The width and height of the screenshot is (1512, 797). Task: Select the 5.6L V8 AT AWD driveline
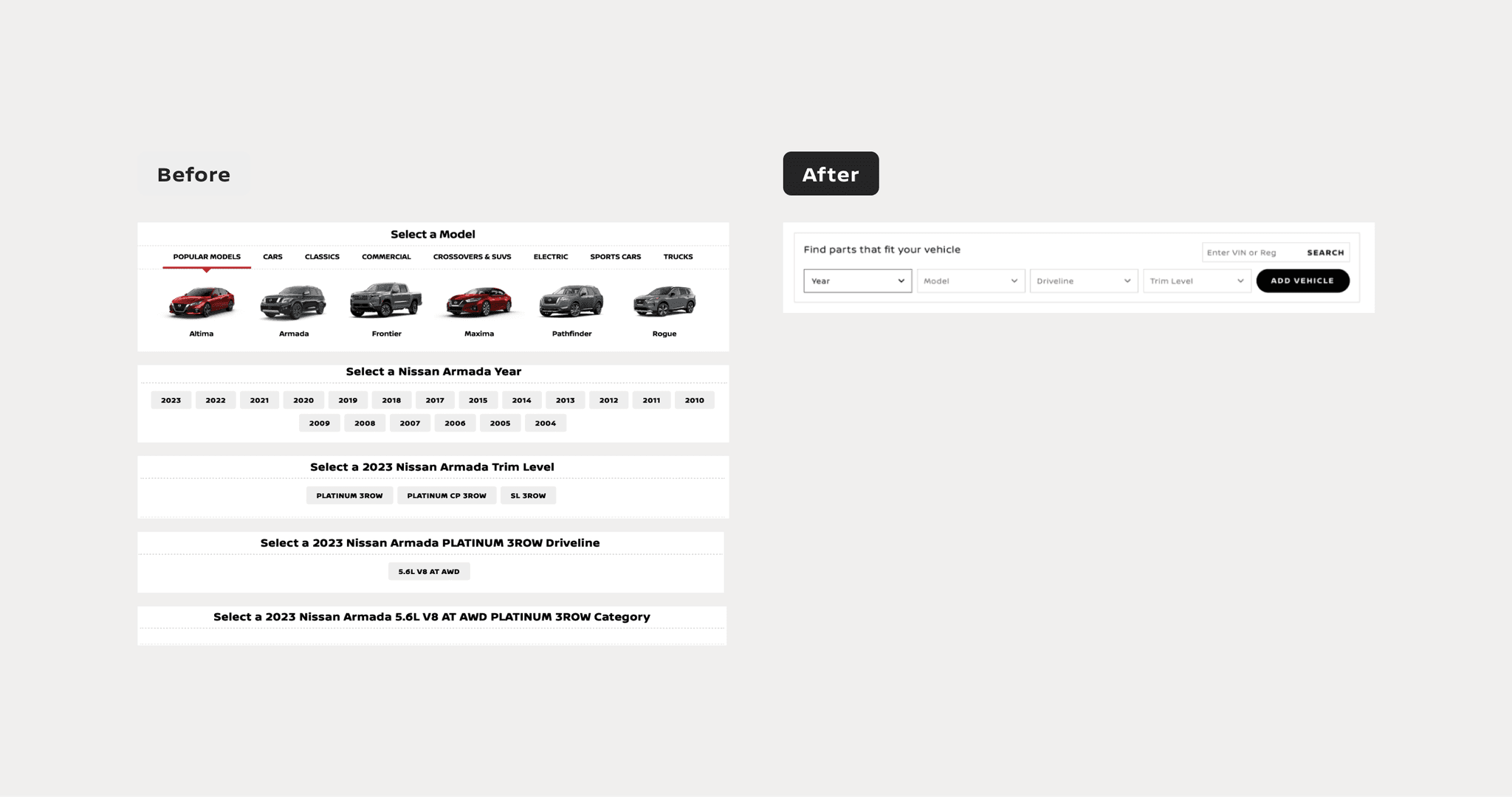click(x=429, y=572)
